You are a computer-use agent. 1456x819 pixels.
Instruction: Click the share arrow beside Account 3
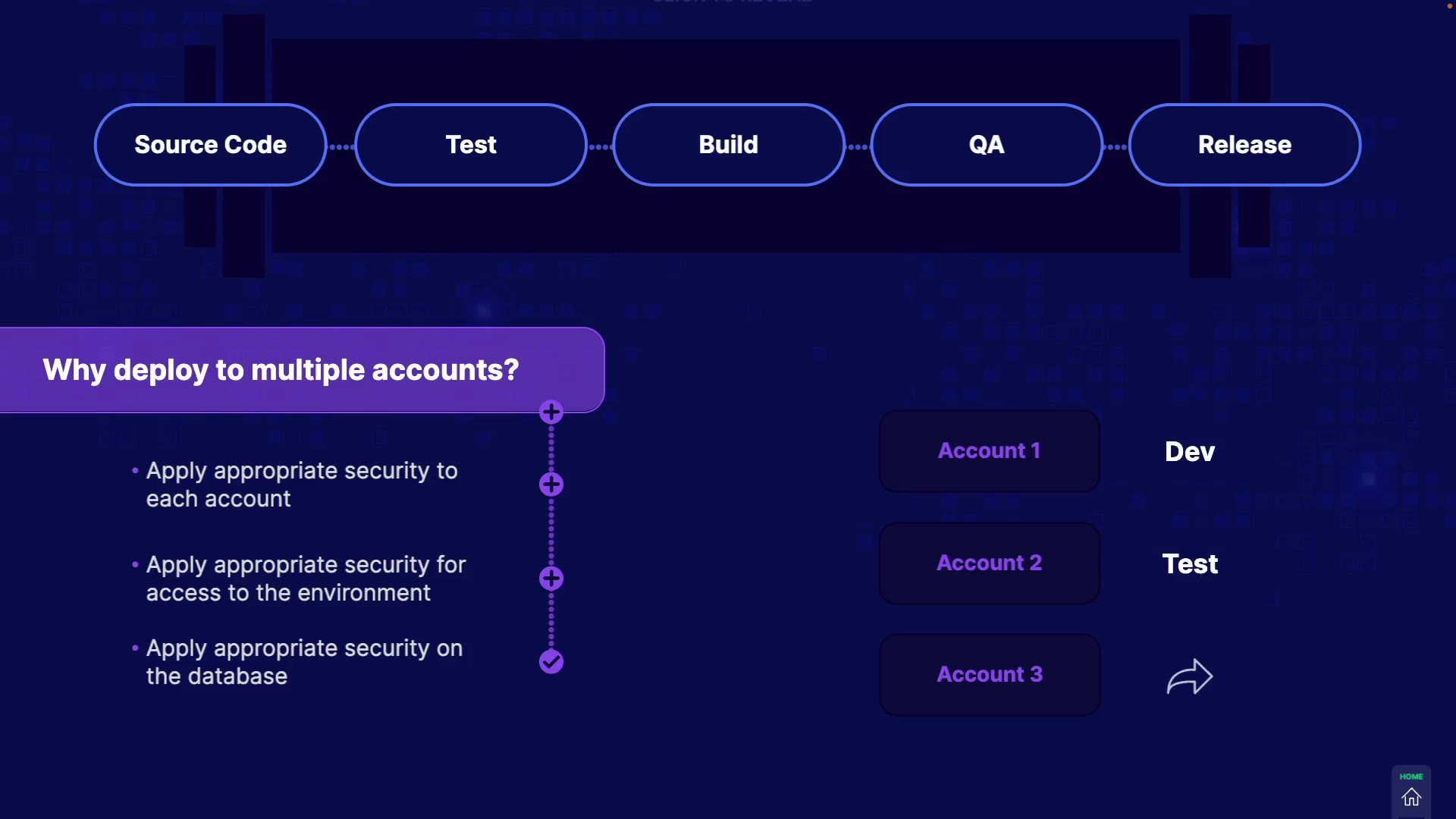[1189, 676]
